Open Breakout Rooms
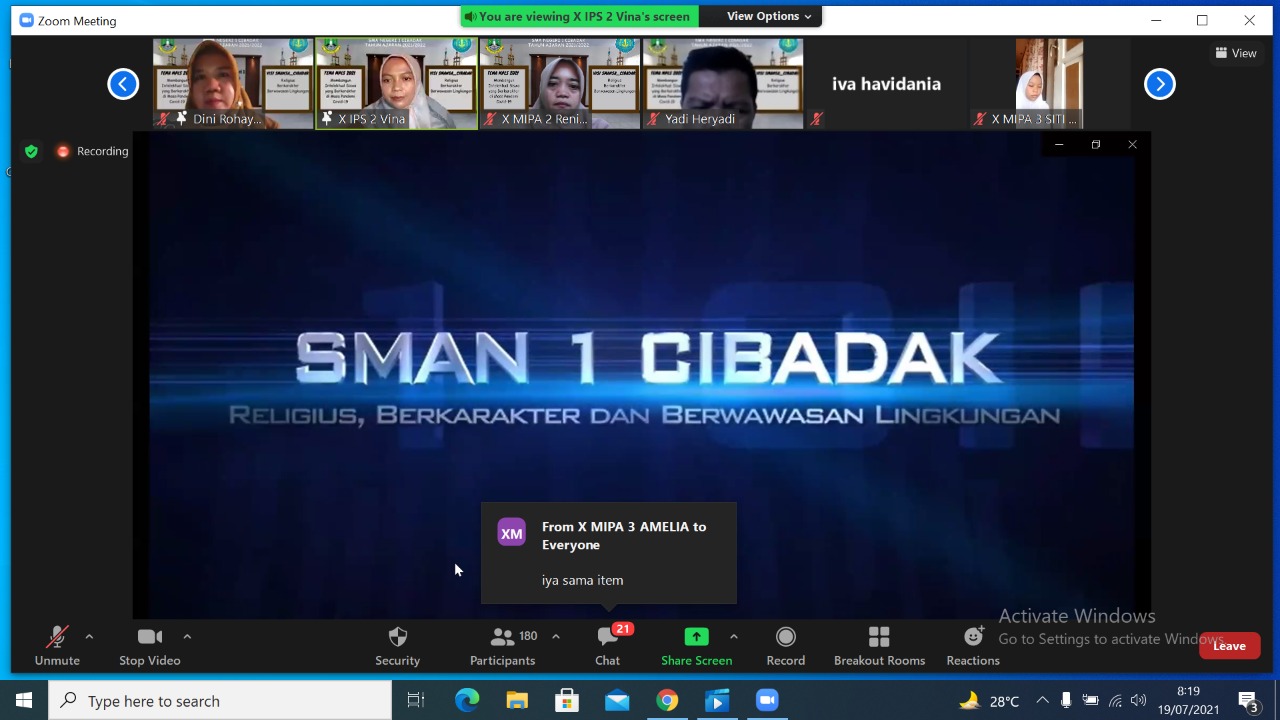 (x=879, y=646)
